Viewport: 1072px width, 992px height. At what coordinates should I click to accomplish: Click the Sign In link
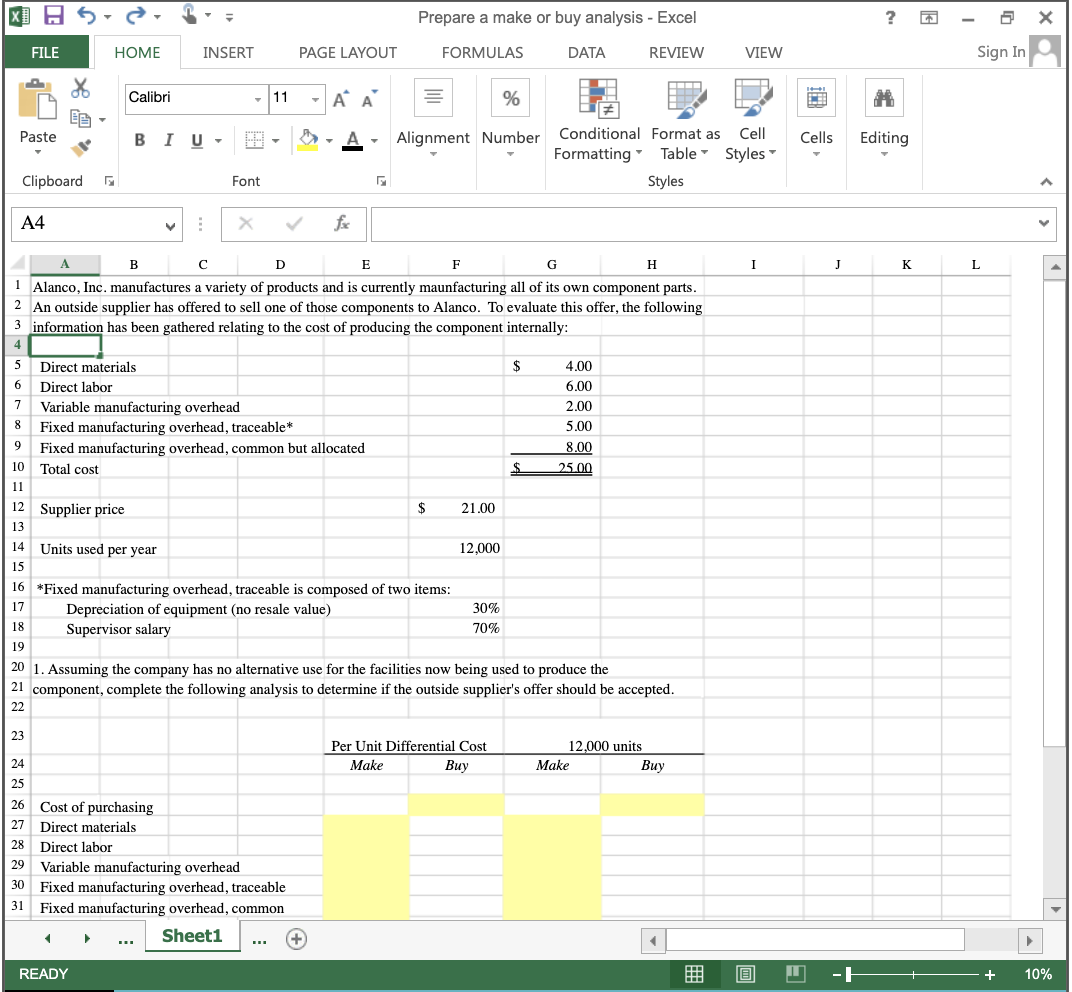click(x=1000, y=51)
